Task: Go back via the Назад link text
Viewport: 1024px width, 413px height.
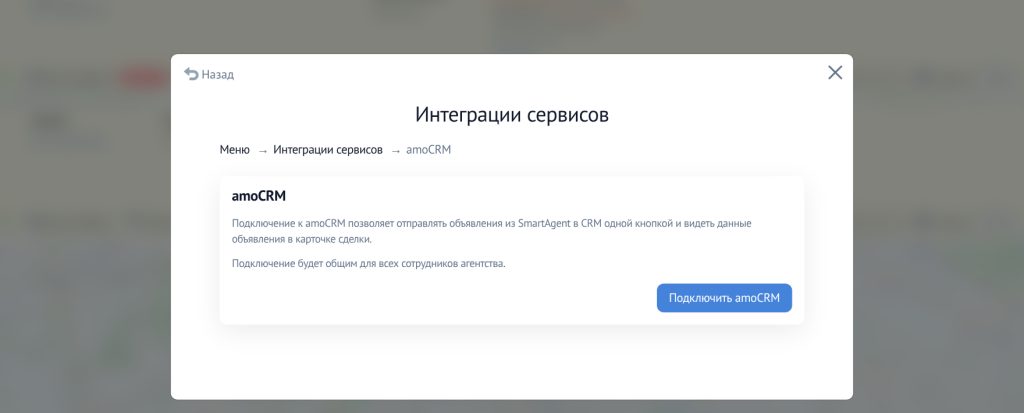Action: 217,74
